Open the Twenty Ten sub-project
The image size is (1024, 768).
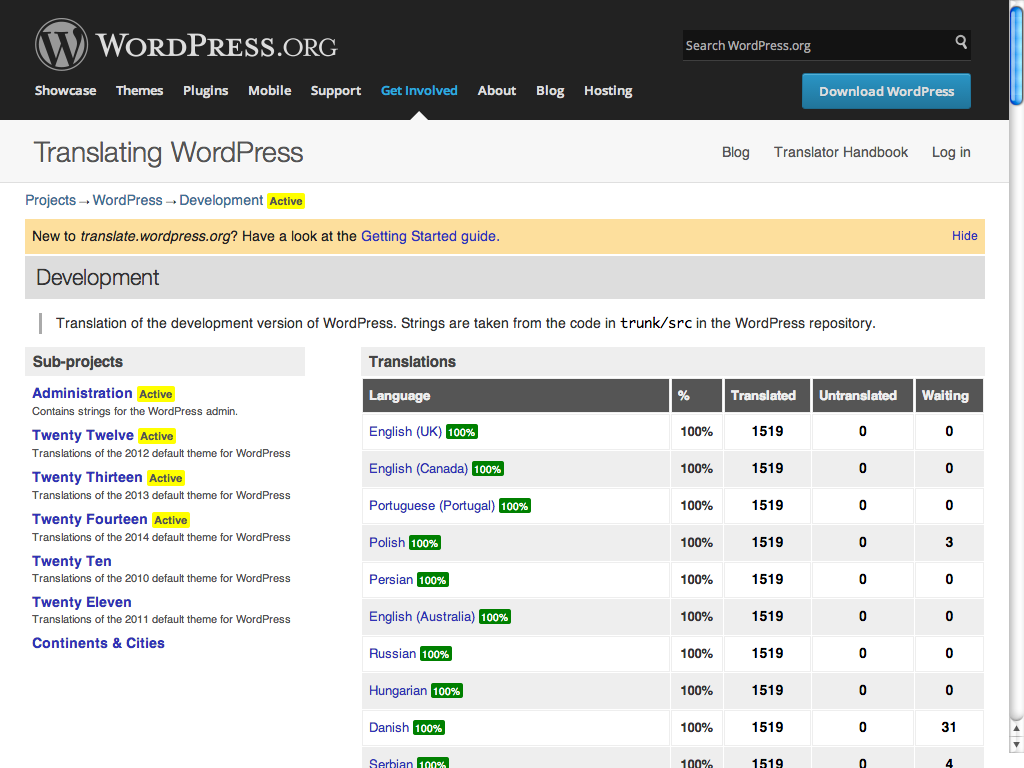[72, 561]
